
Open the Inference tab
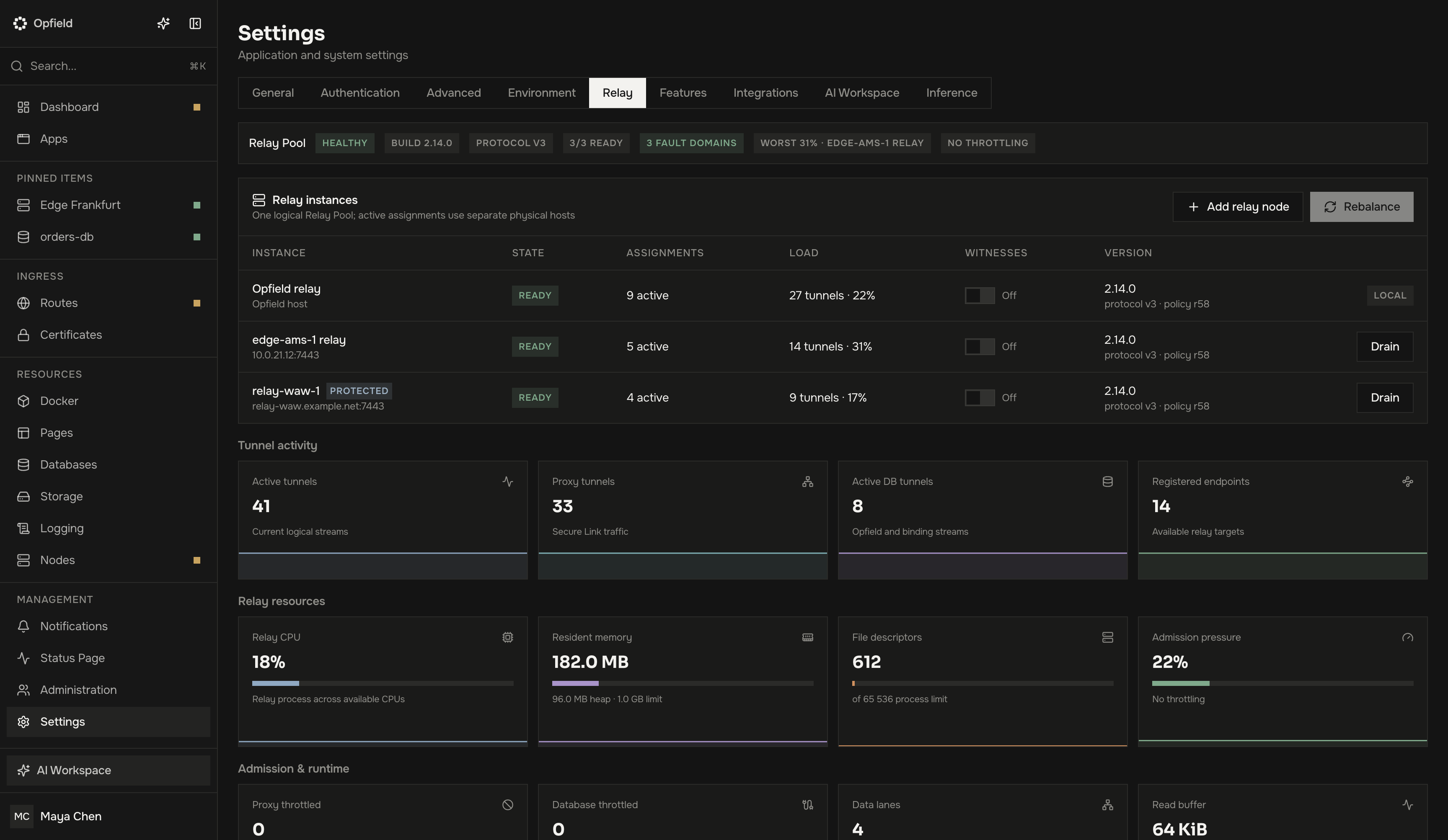952,93
